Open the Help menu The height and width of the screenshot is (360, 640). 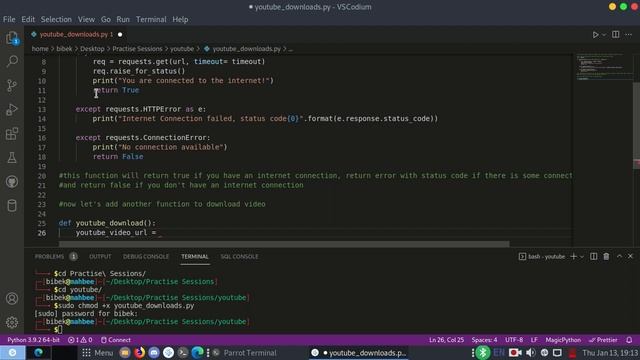[180, 19]
